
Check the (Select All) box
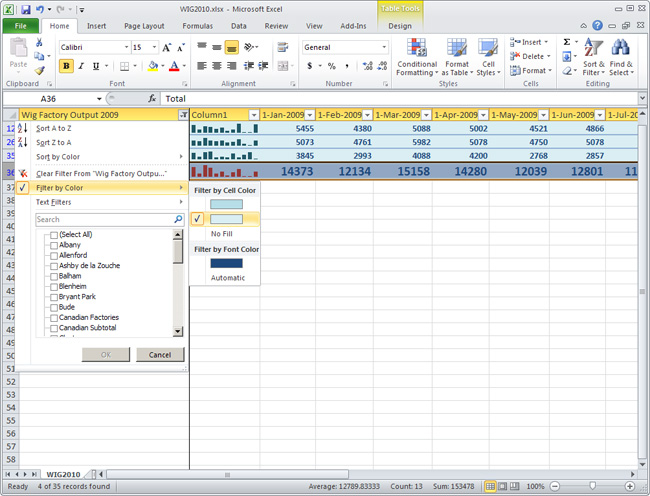click(53, 235)
